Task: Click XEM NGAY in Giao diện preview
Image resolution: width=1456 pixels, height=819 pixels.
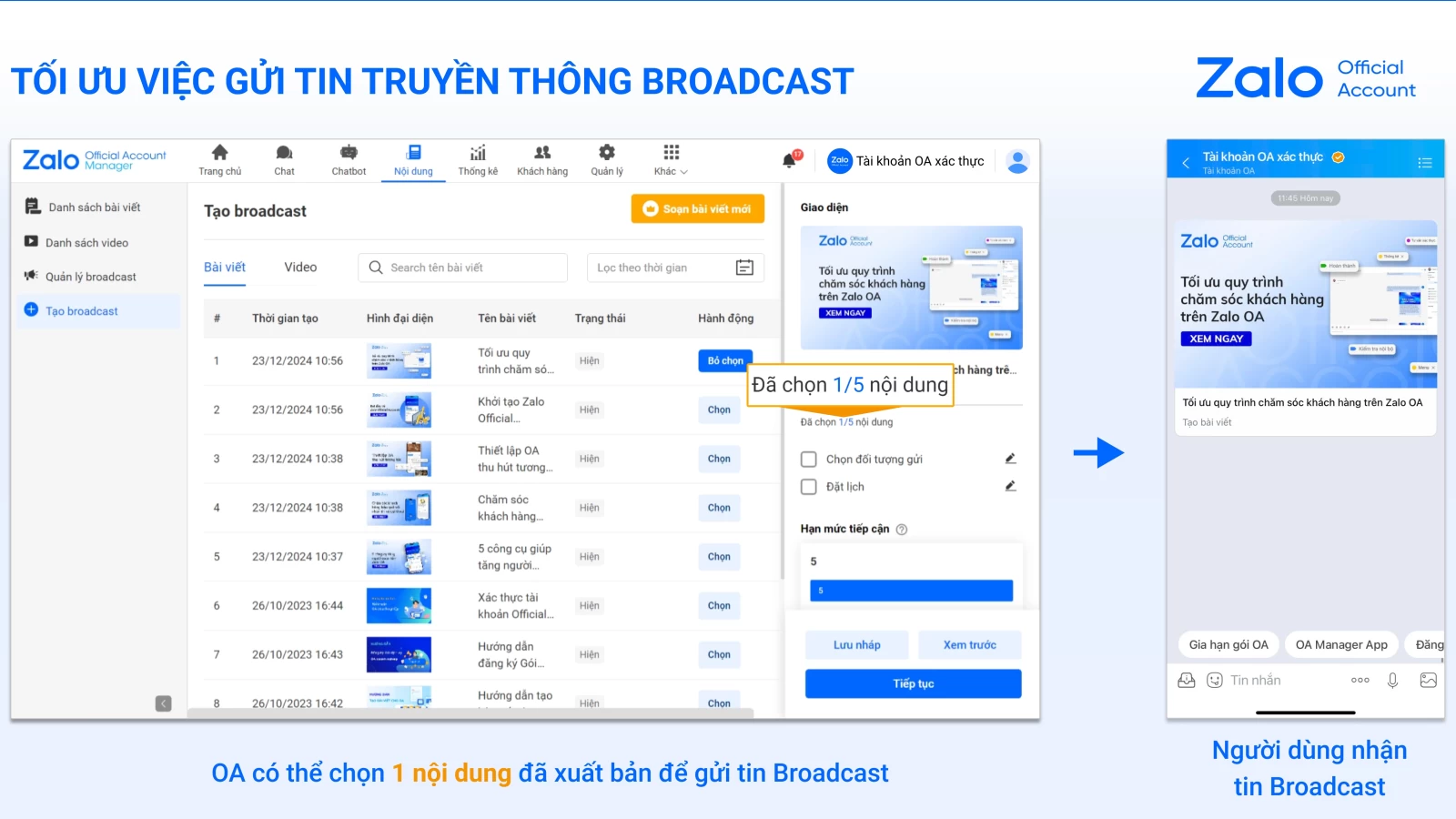Action: point(845,313)
